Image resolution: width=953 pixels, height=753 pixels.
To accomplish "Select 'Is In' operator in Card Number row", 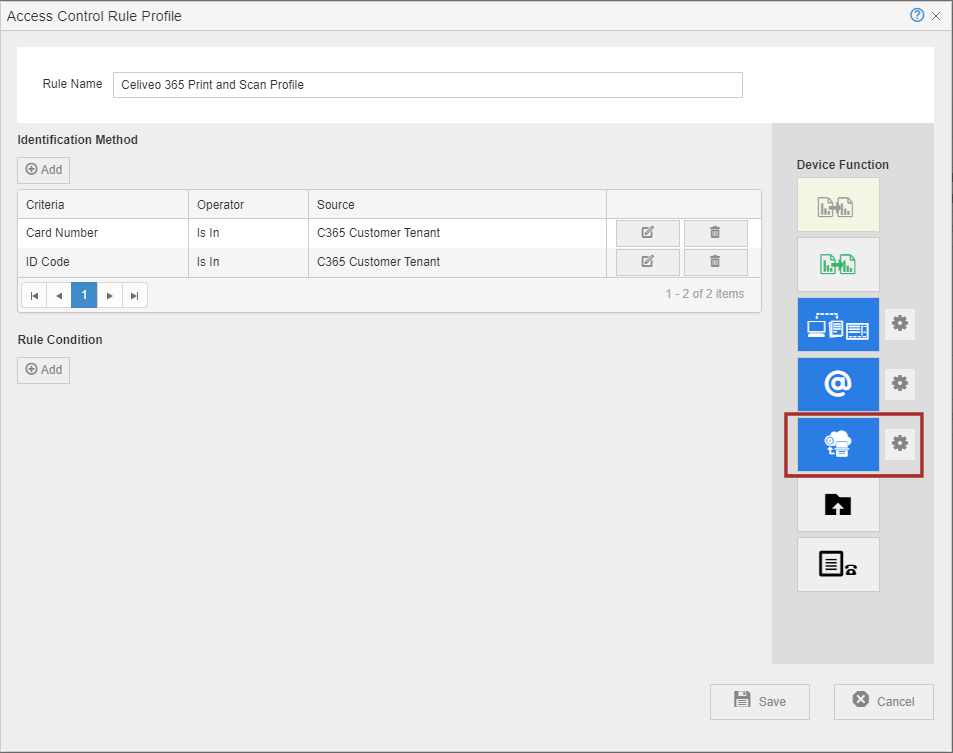I will coord(249,233).
